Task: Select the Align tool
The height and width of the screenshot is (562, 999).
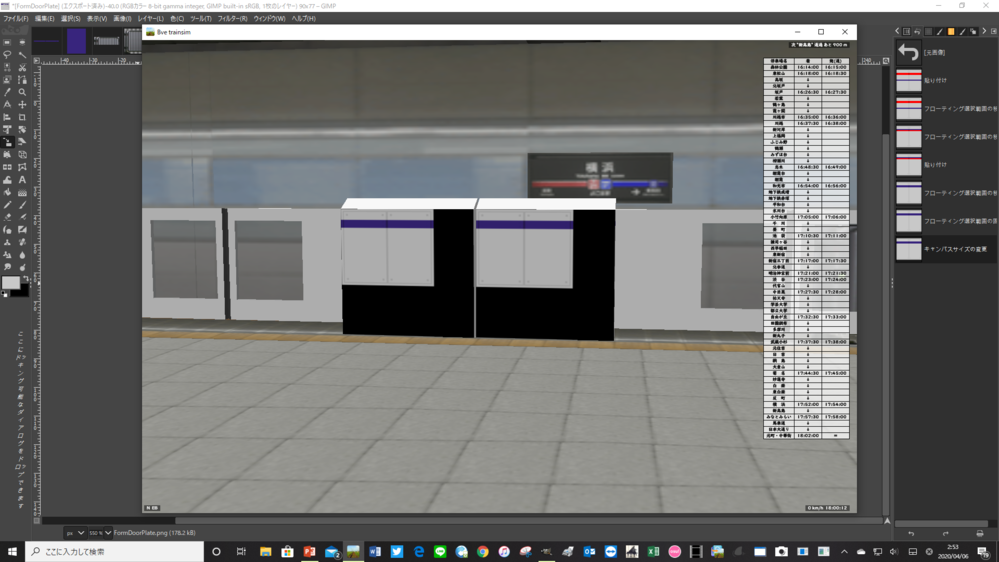Action: (x=7, y=117)
